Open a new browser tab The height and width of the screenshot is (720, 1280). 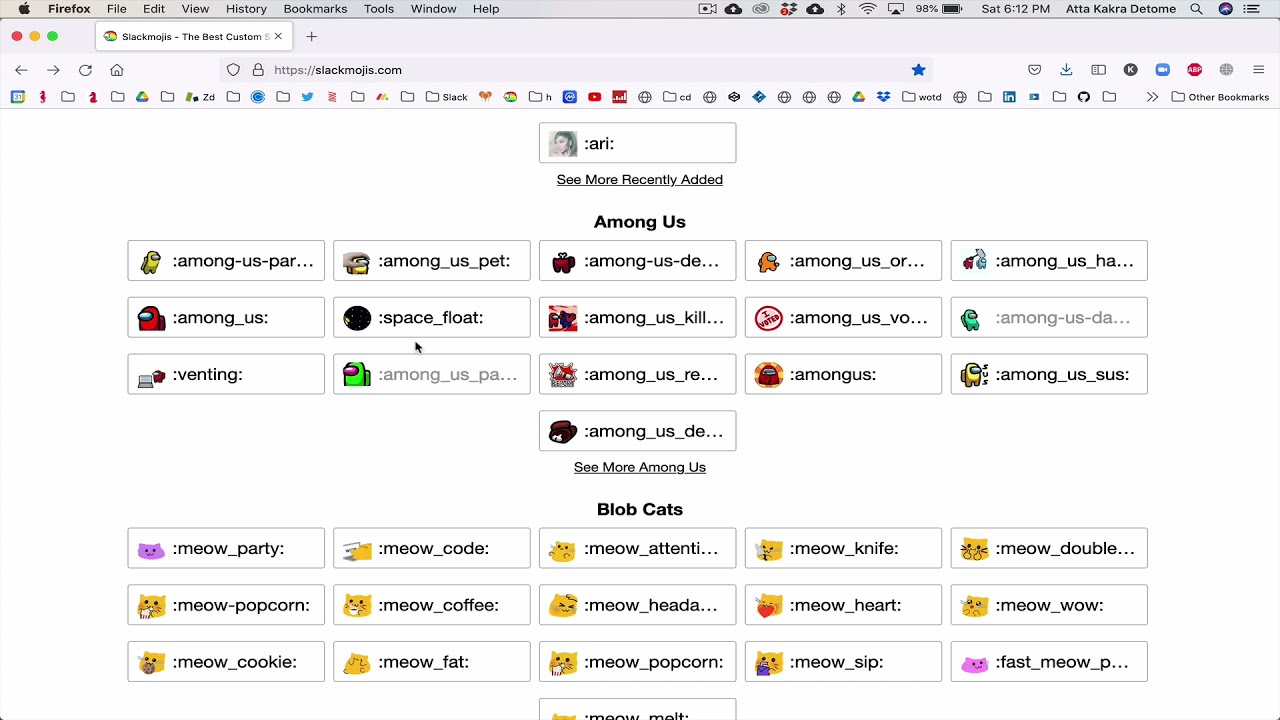click(311, 37)
